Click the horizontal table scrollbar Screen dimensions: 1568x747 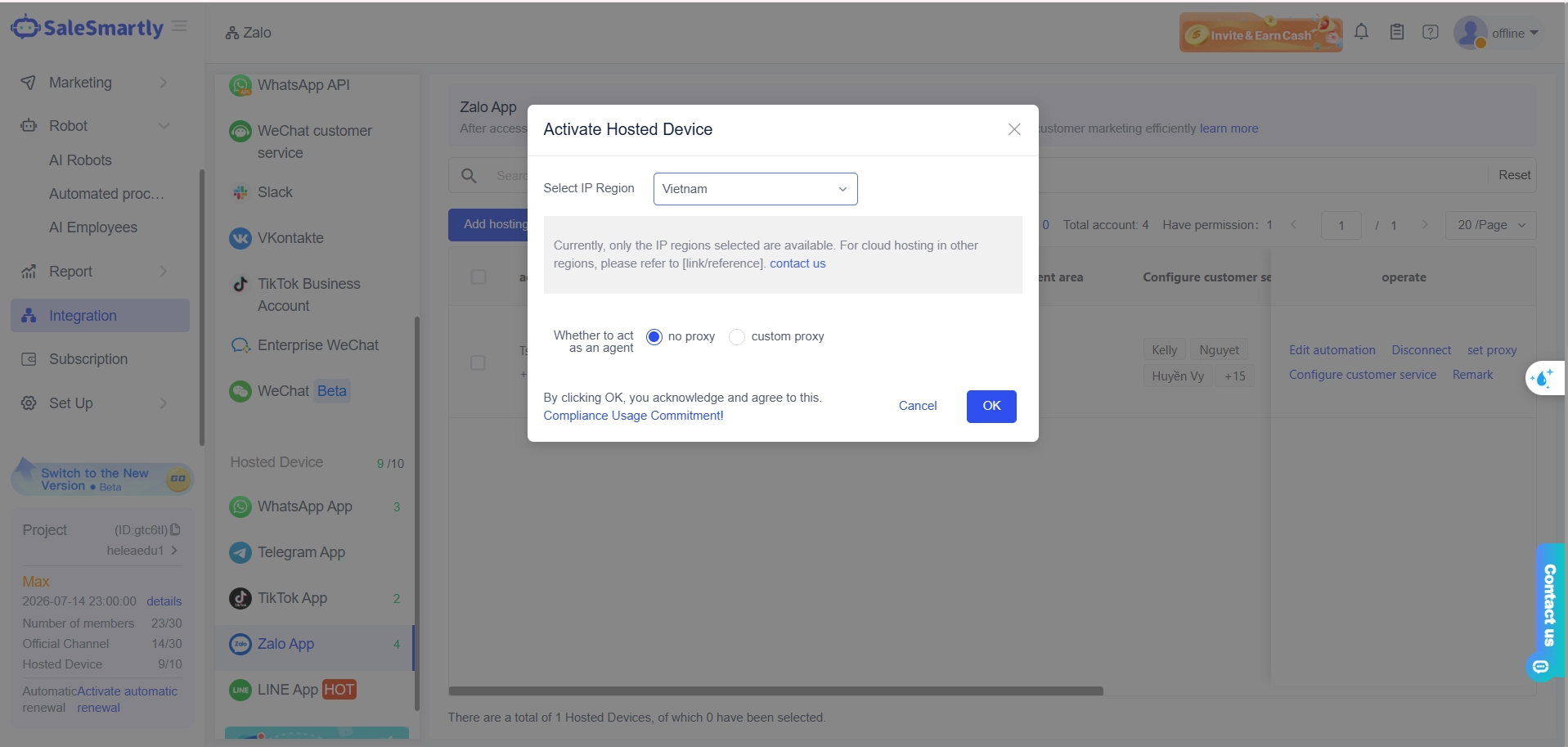(775, 691)
